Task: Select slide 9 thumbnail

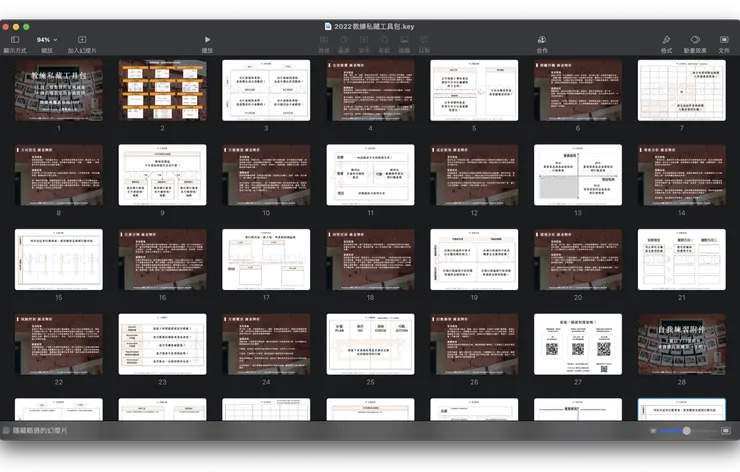Action: (x=162, y=175)
